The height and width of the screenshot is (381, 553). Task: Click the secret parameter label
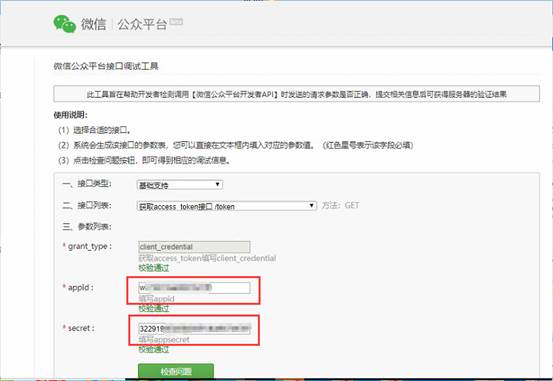coord(79,328)
